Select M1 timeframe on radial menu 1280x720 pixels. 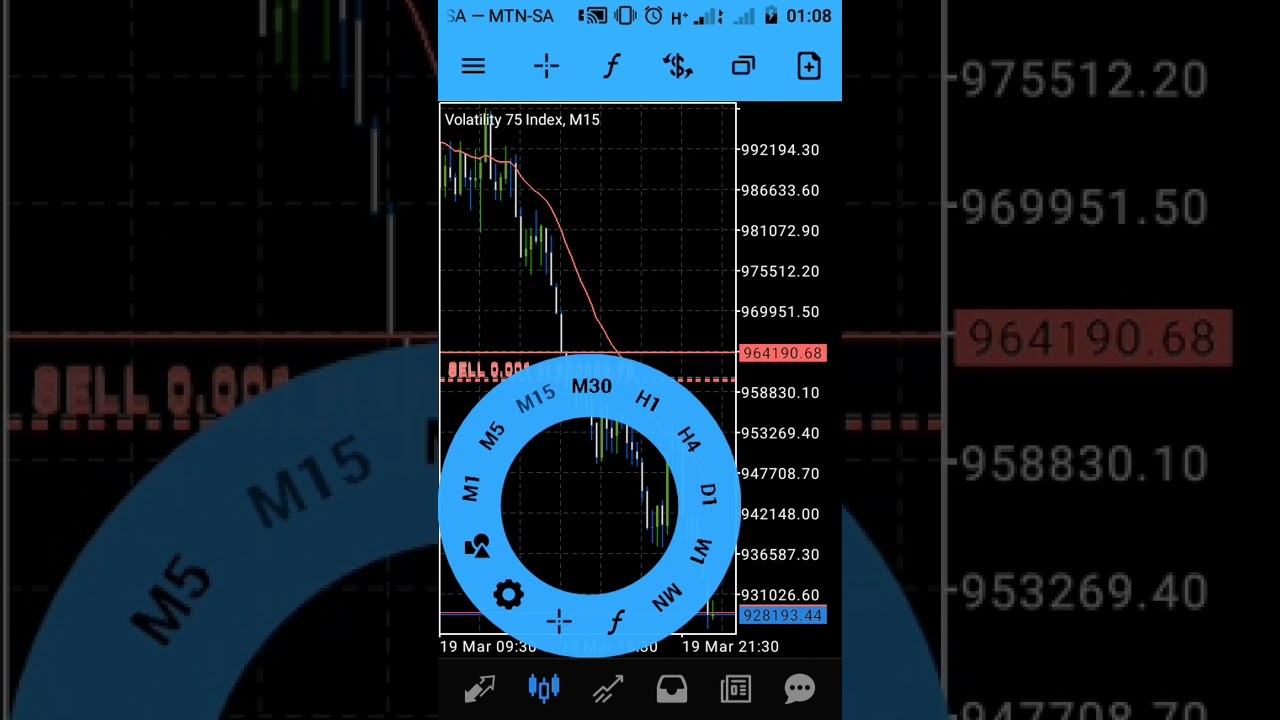tap(471, 488)
